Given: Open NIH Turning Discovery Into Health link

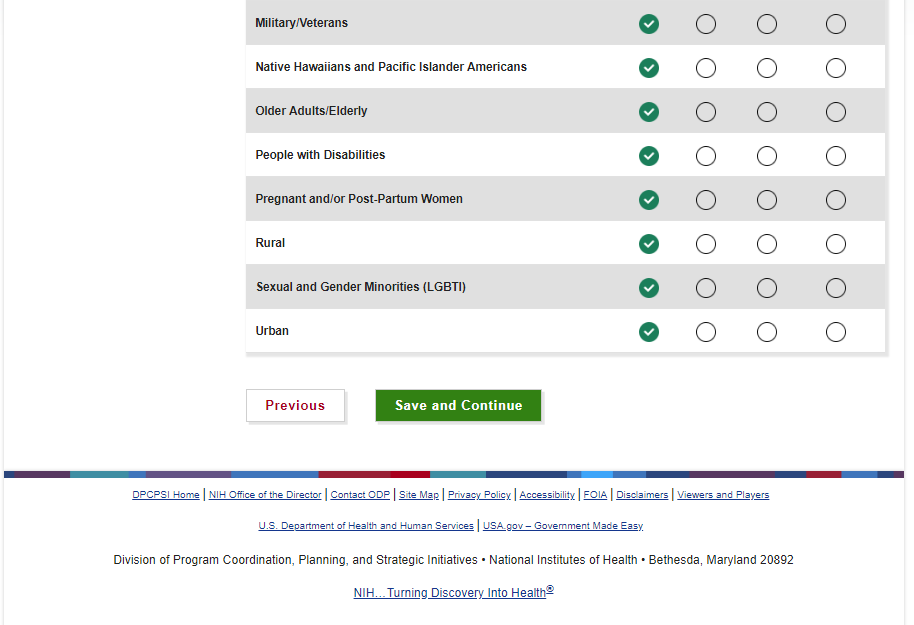Looking at the screenshot, I should coord(450,593).
